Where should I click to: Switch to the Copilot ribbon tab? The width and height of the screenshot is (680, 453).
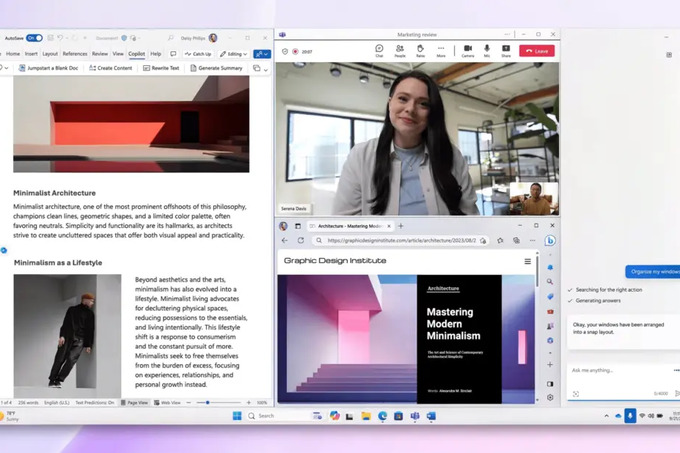pos(136,54)
